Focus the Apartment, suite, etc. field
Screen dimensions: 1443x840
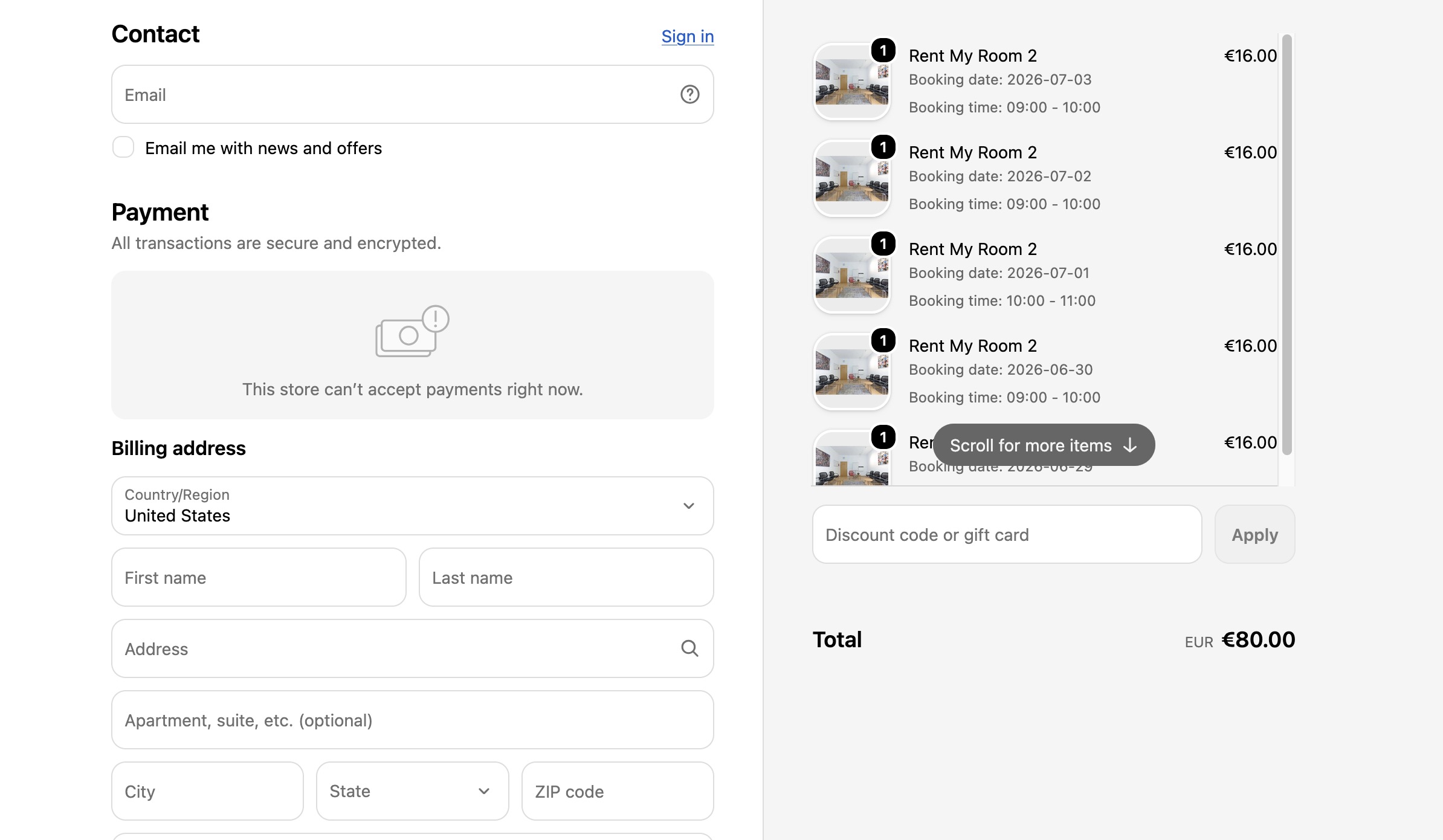coord(412,720)
